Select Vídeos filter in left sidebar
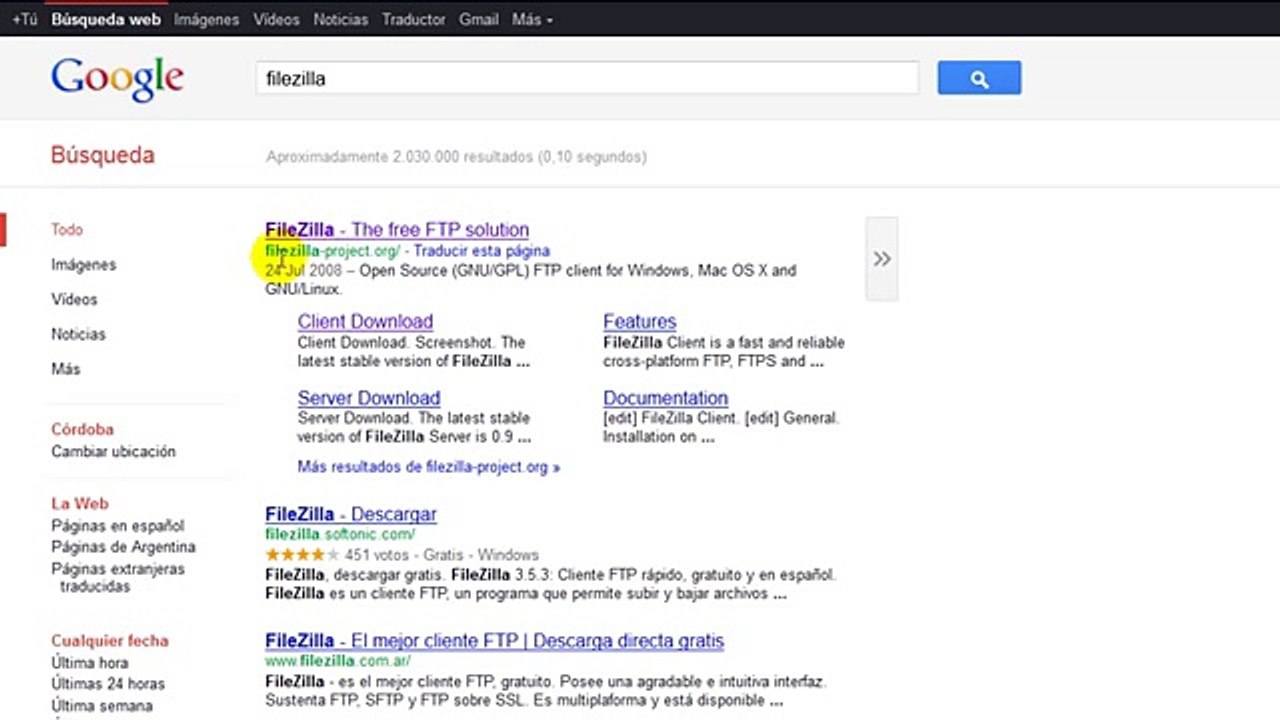The width and height of the screenshot is (1280, 720). 74,299
